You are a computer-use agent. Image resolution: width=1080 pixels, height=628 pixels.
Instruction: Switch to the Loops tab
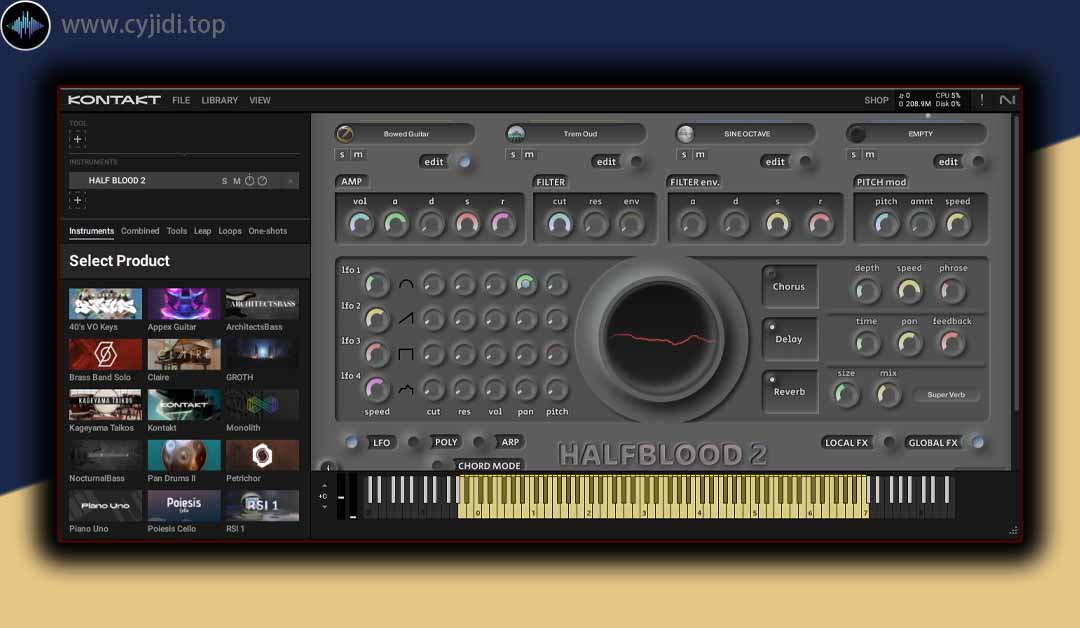pos(230,231)
